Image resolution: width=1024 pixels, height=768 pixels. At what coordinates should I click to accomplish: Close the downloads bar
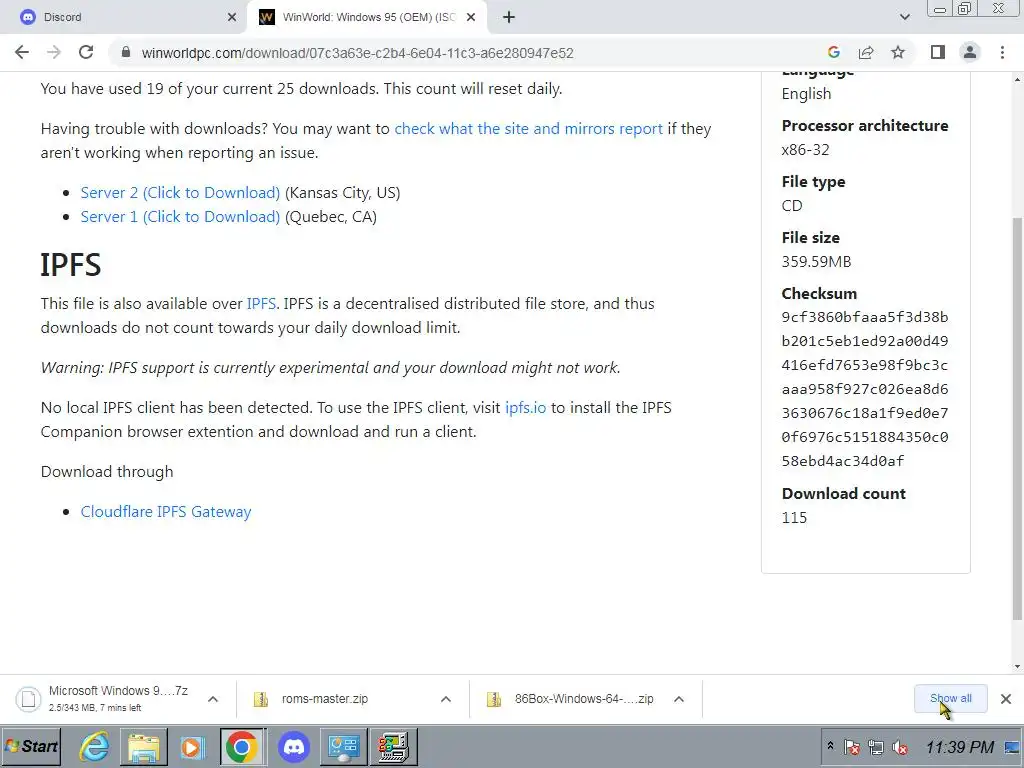1006,699
